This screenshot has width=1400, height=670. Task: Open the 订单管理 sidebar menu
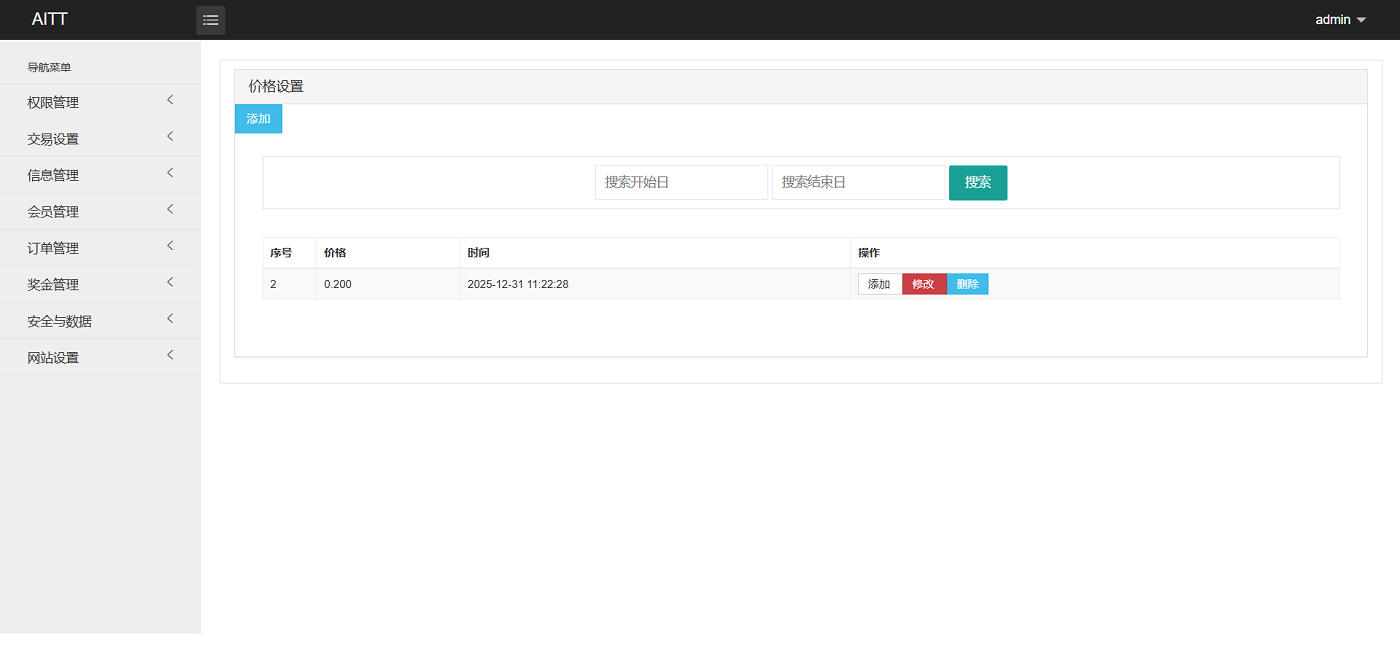point(53,248)
